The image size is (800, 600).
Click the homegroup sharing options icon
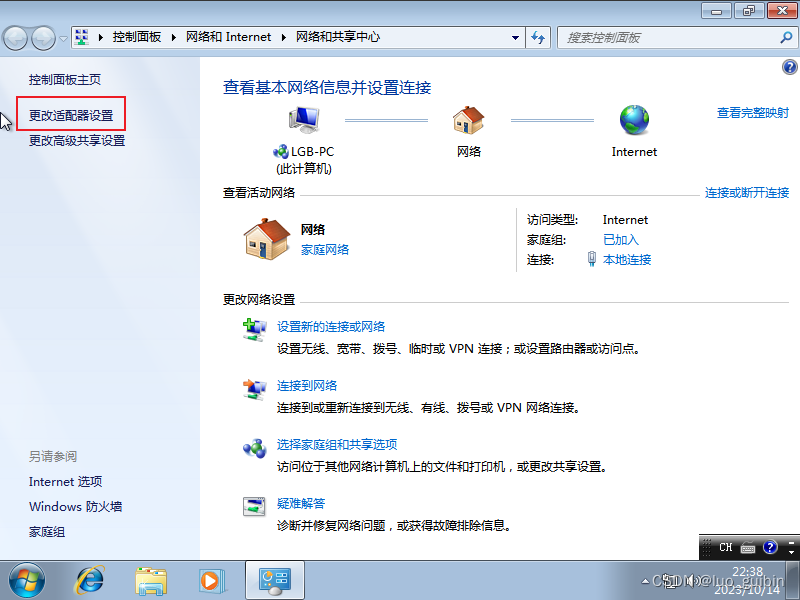pos(254,448)
